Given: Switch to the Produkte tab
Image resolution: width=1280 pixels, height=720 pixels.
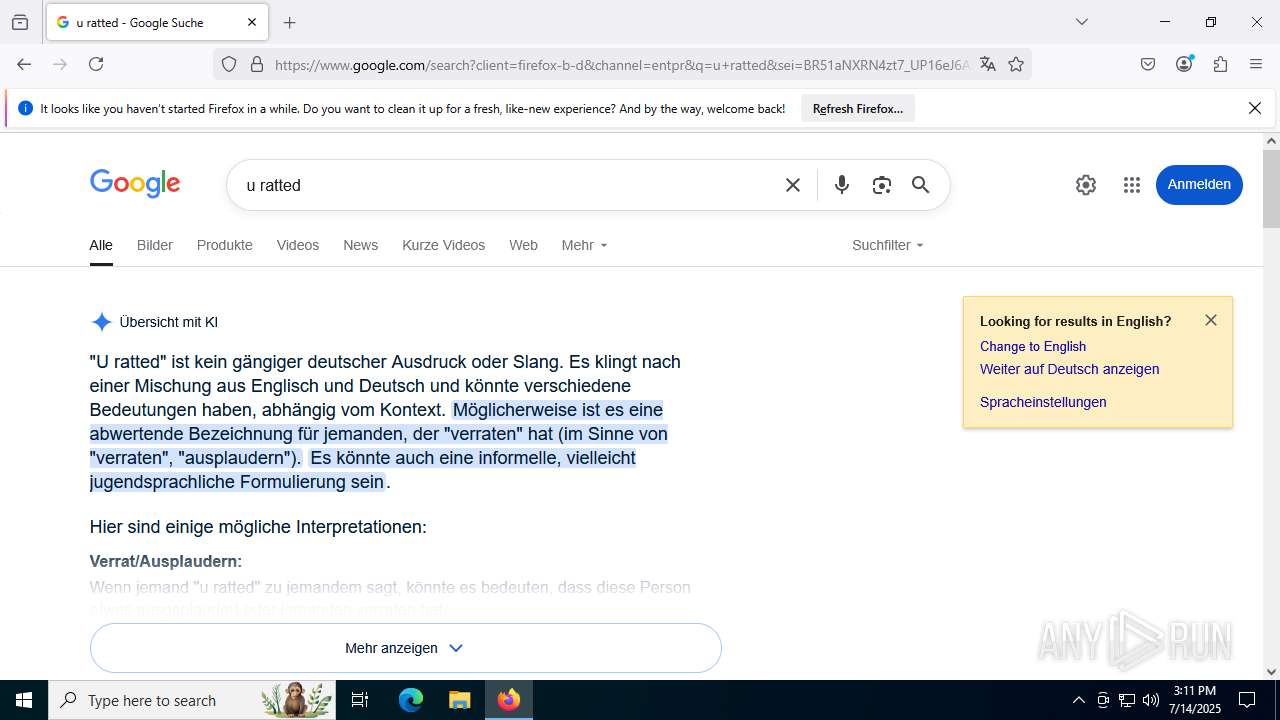Looking at the screenshot, I should pyautogui.click(x=225, y=245).
